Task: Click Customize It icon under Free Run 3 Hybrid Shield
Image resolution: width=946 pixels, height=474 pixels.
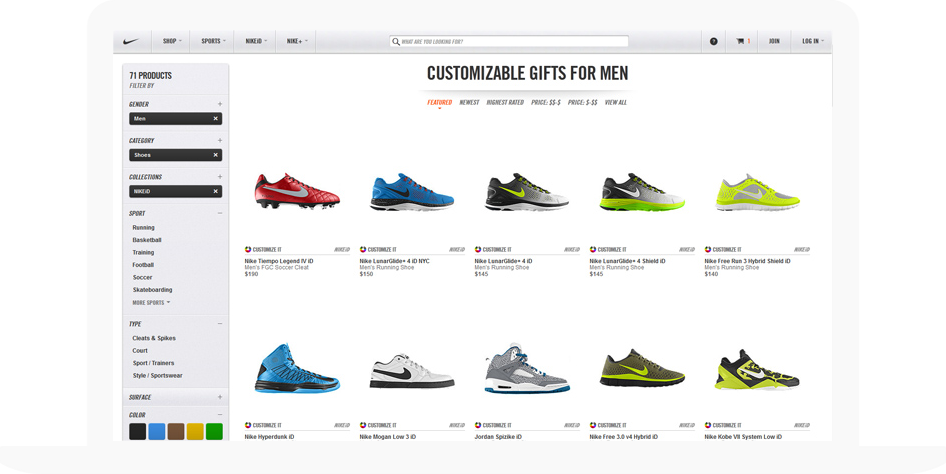Action: pyautogui.click(x=708, y=249)
